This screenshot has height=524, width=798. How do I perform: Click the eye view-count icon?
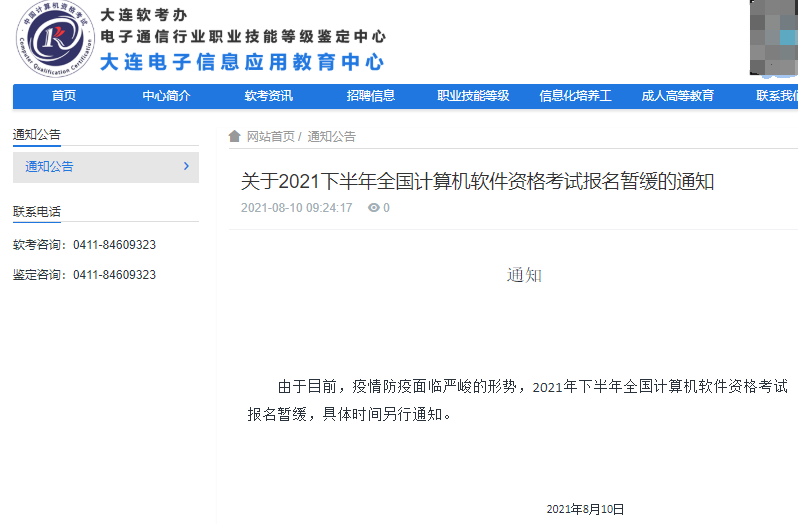coord(373,208)
